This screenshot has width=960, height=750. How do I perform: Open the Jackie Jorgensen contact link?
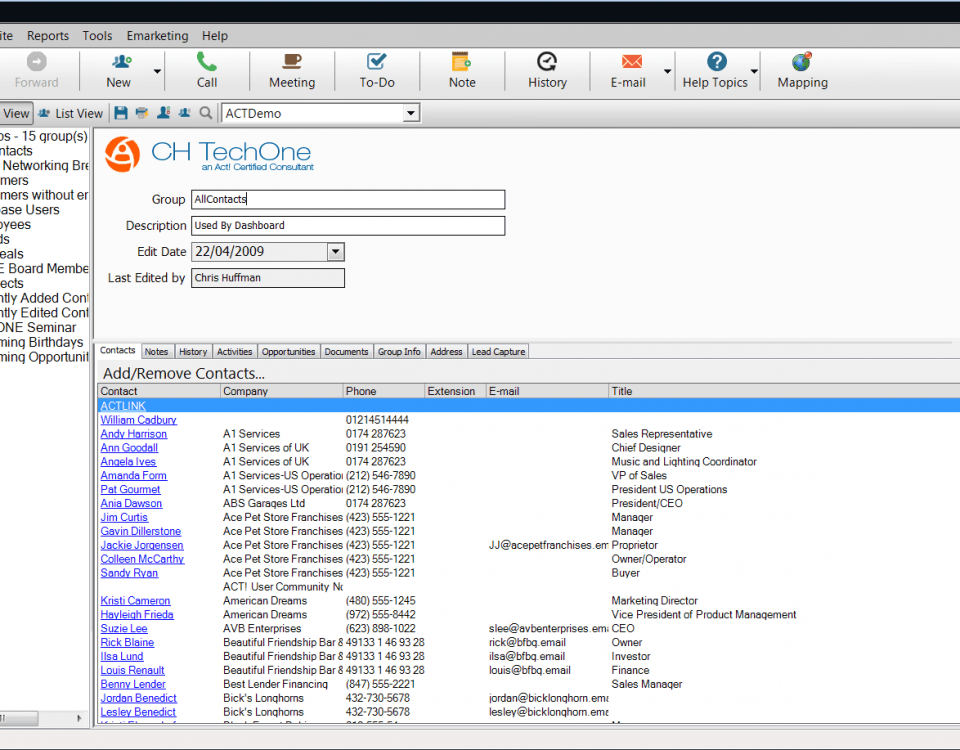point(142,546)
